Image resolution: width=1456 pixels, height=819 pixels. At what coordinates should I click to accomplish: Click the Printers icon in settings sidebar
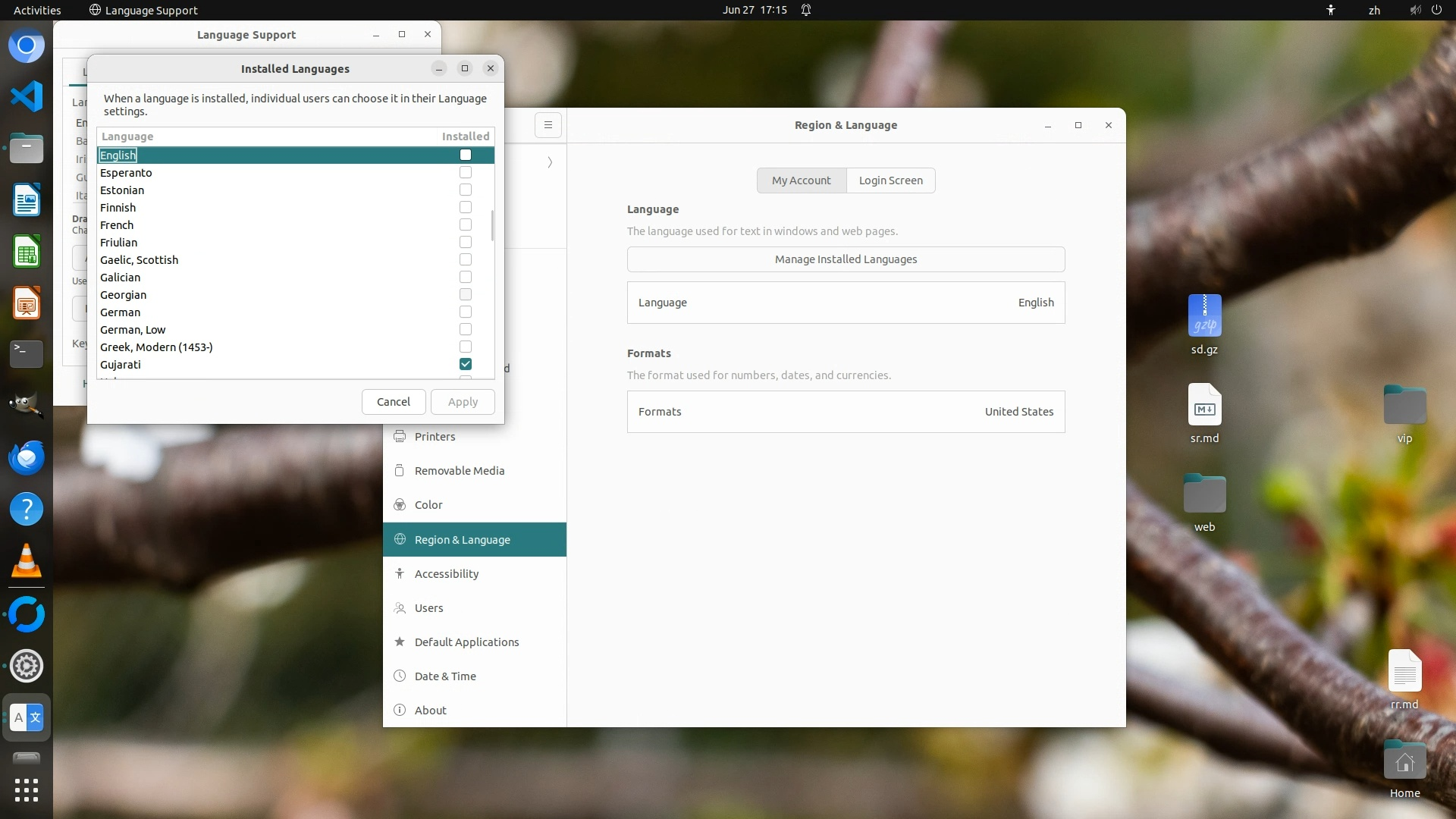(x=400, y=436)
